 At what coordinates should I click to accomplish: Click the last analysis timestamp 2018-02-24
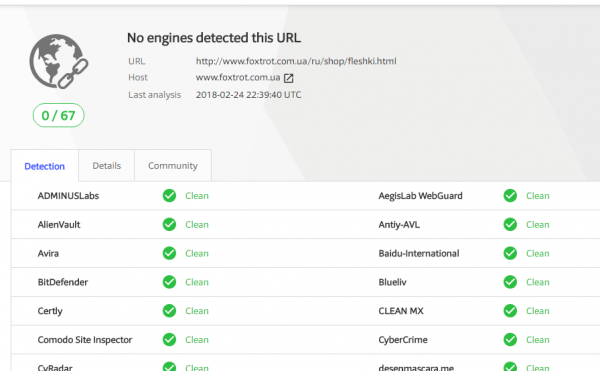point(248,94)
